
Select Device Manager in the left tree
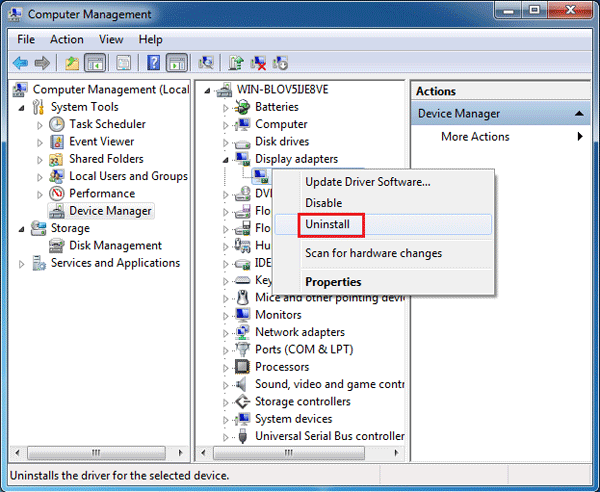[110, 211]
